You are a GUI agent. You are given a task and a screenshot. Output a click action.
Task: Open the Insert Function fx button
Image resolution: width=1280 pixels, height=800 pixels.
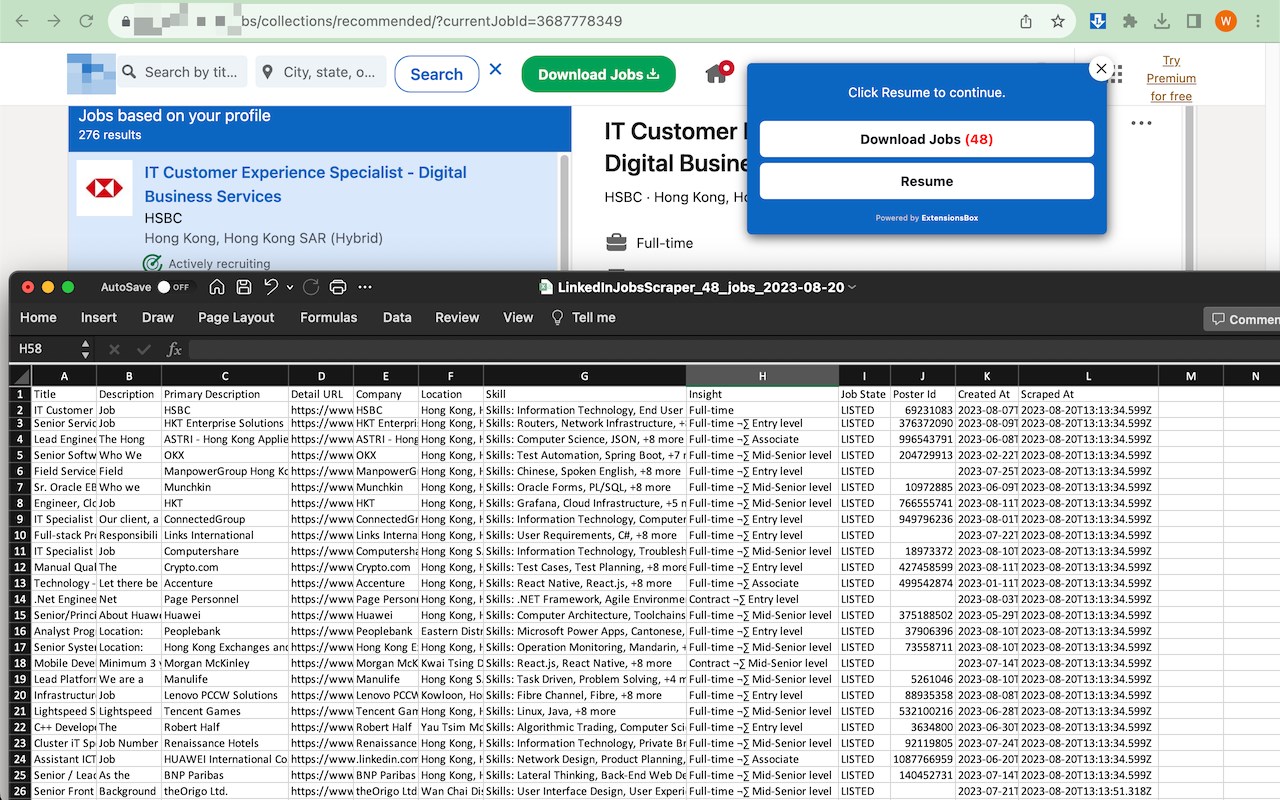[x=174, y=349]
